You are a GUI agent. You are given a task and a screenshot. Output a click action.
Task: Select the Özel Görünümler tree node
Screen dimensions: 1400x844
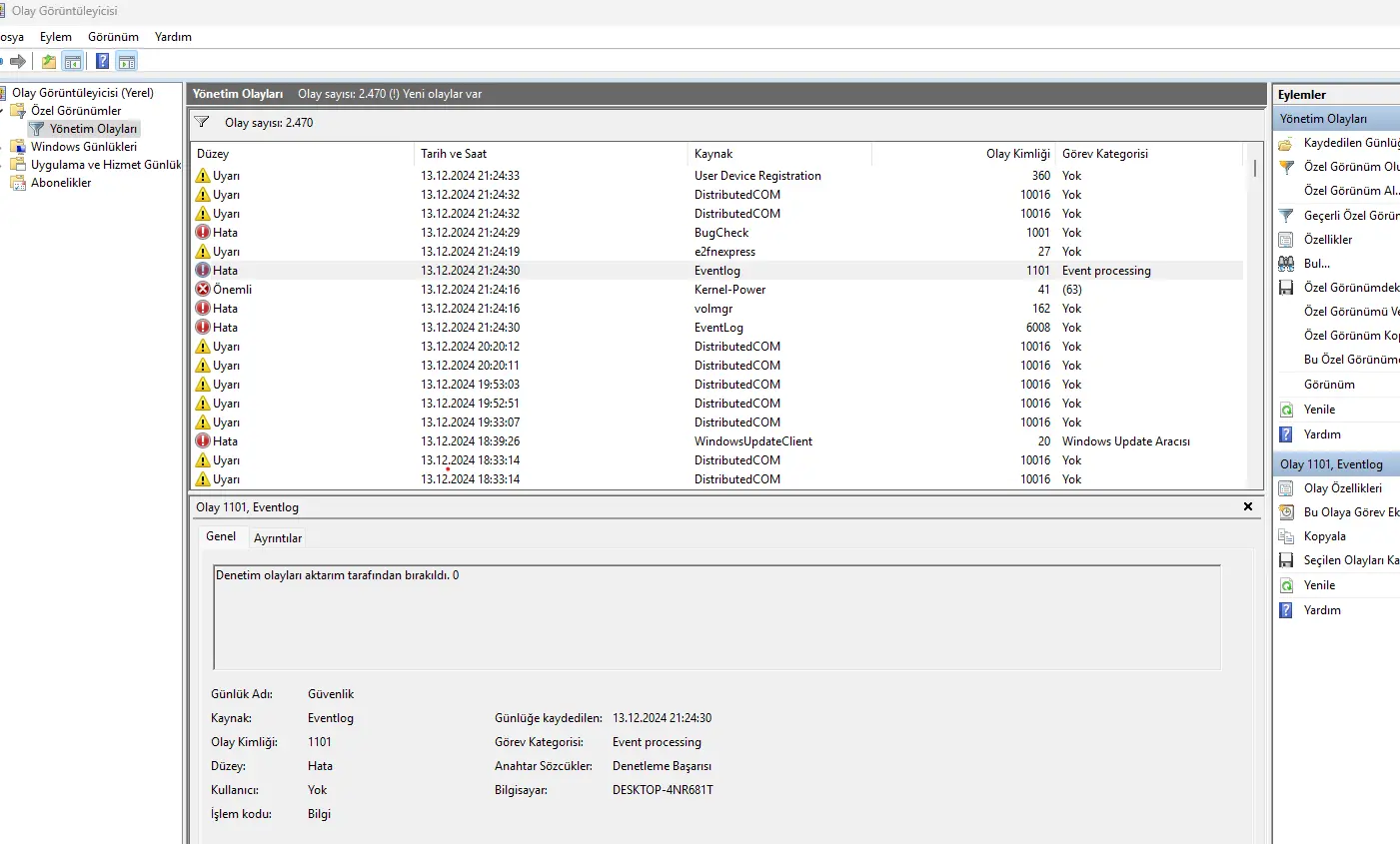pos(76,111)
